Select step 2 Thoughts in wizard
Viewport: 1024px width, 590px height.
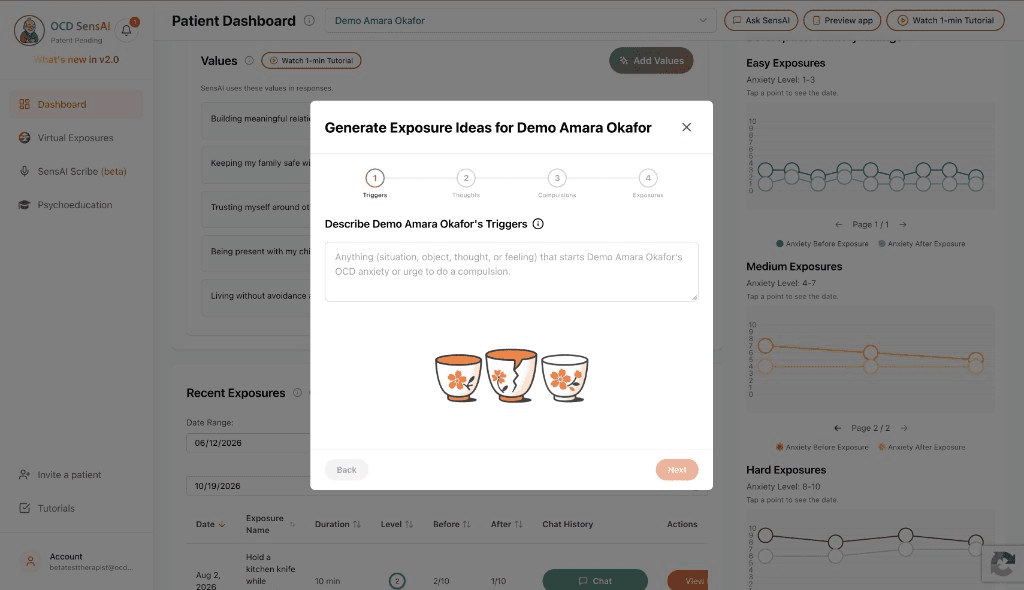[466, 178]
